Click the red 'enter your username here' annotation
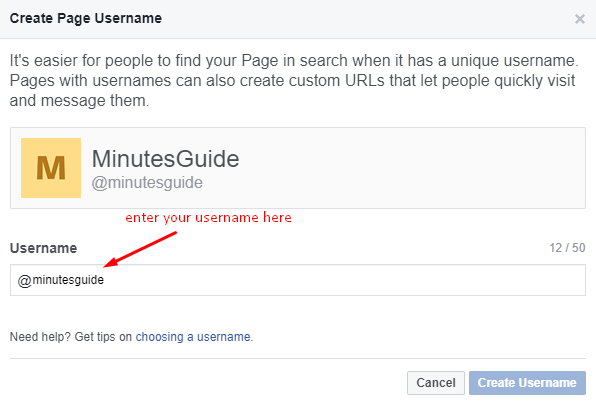Screen dimensions: 596x405 pos(208,218)
